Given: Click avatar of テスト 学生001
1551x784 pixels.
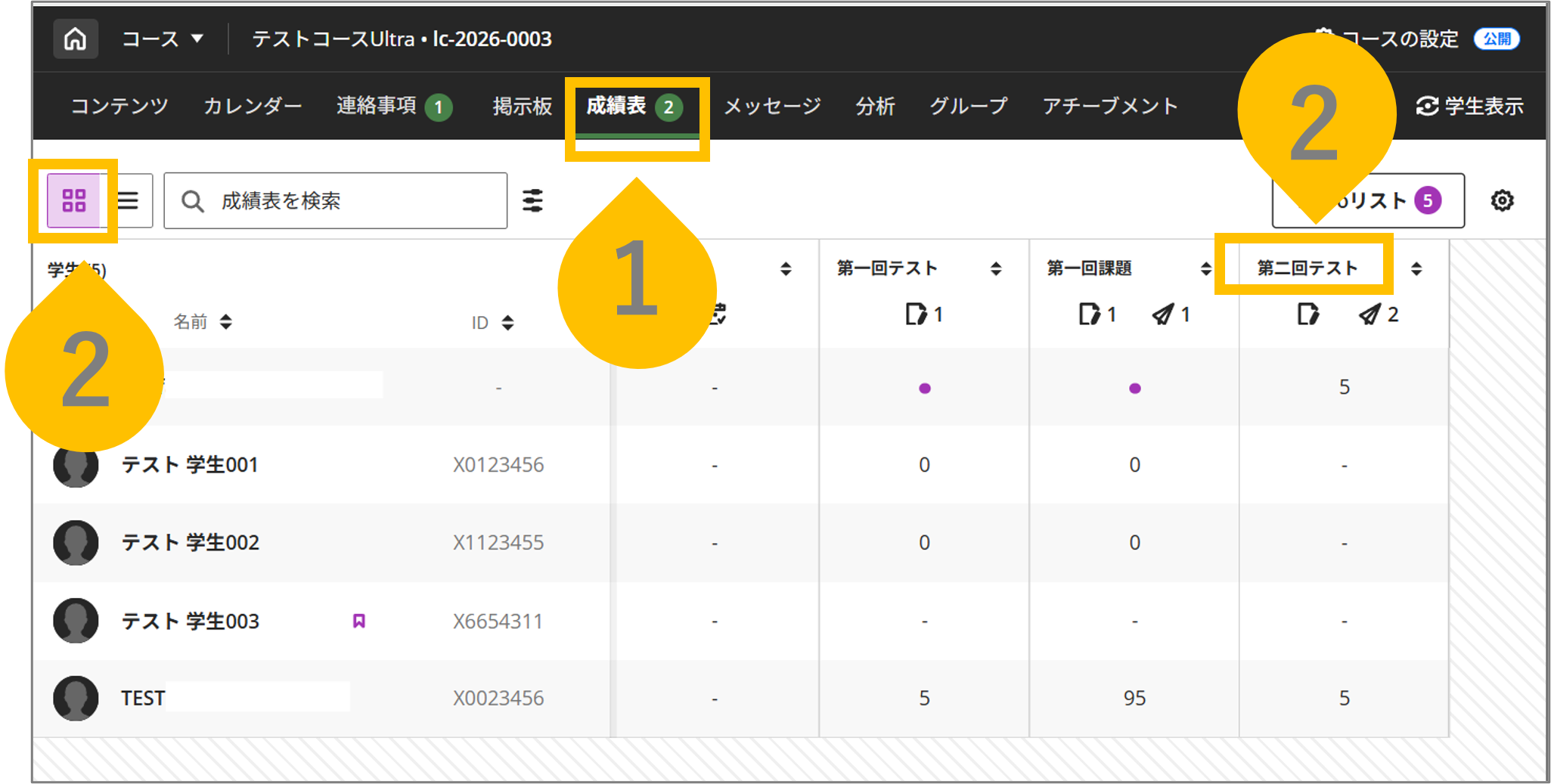Looking at the screenshot, I should (76, 465).
